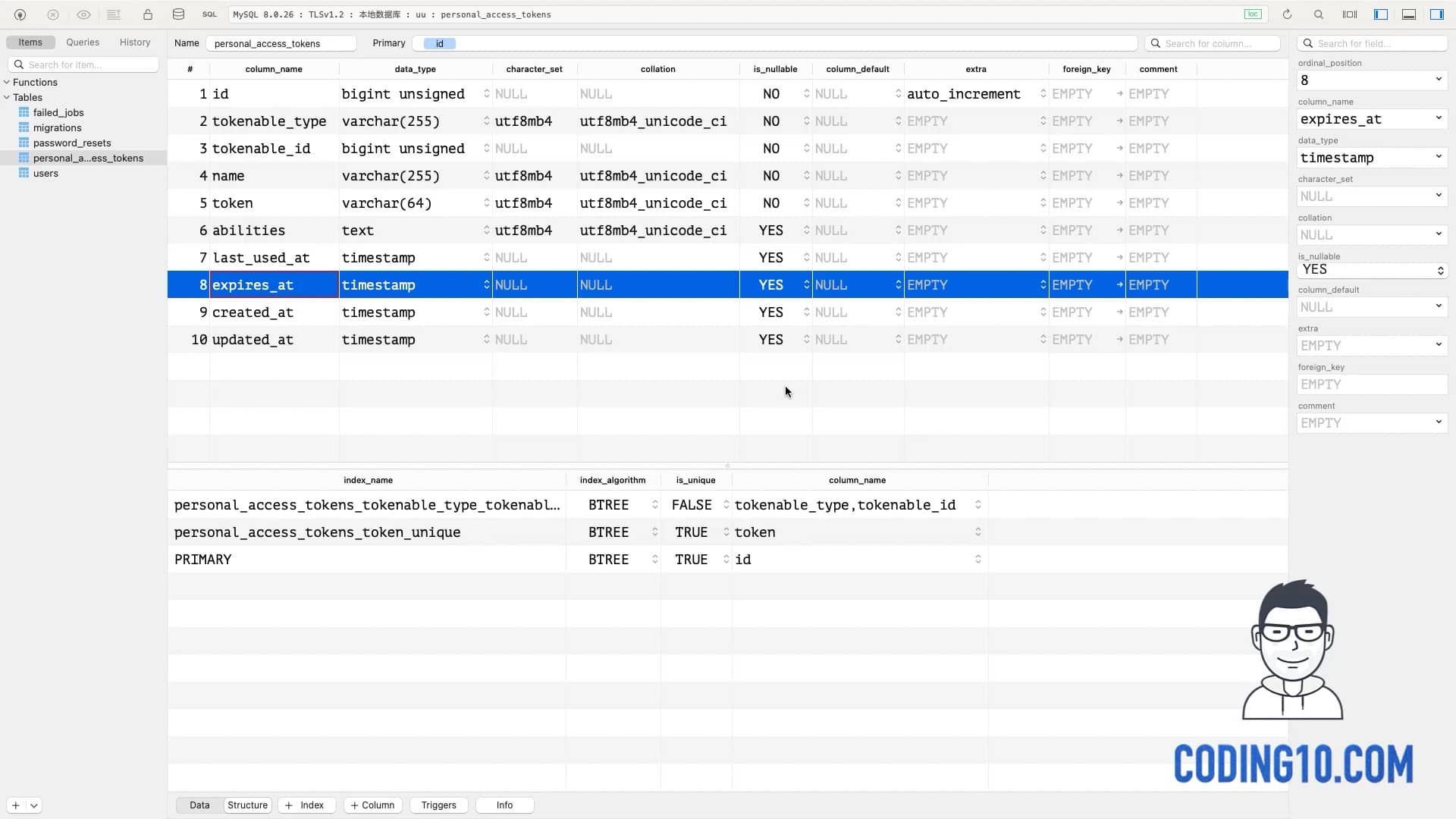Open the data_type dropdown showing timestamp
Screen dimensions: 1456x819
tap(1438, 157)
